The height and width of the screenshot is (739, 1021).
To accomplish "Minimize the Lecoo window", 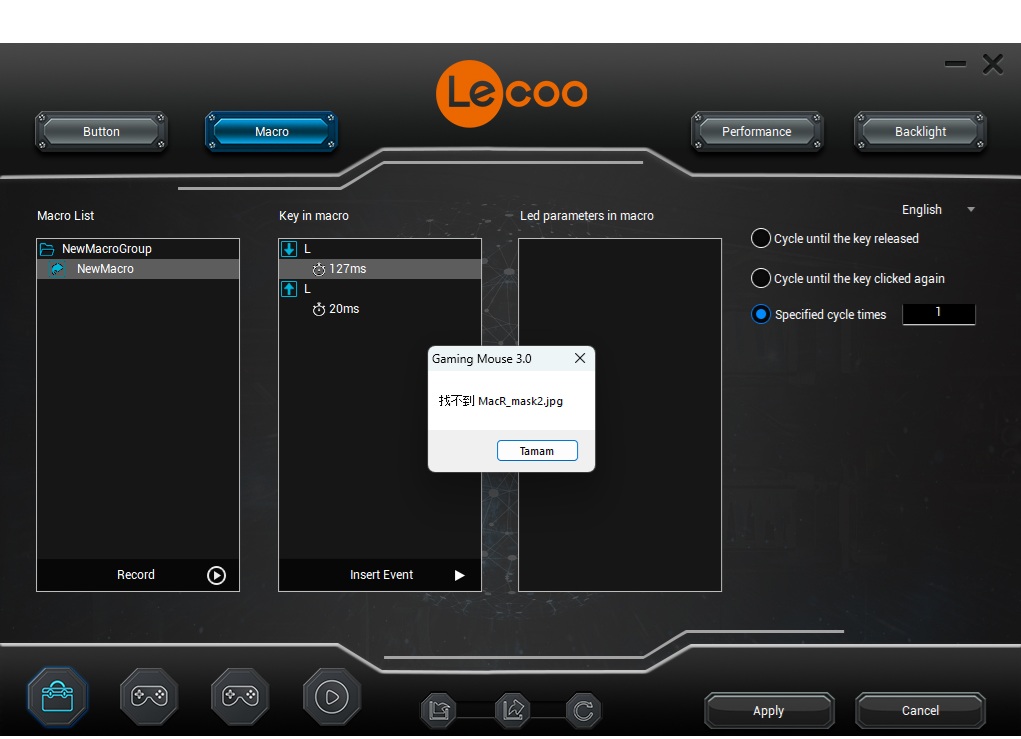I will coord(955,64).
